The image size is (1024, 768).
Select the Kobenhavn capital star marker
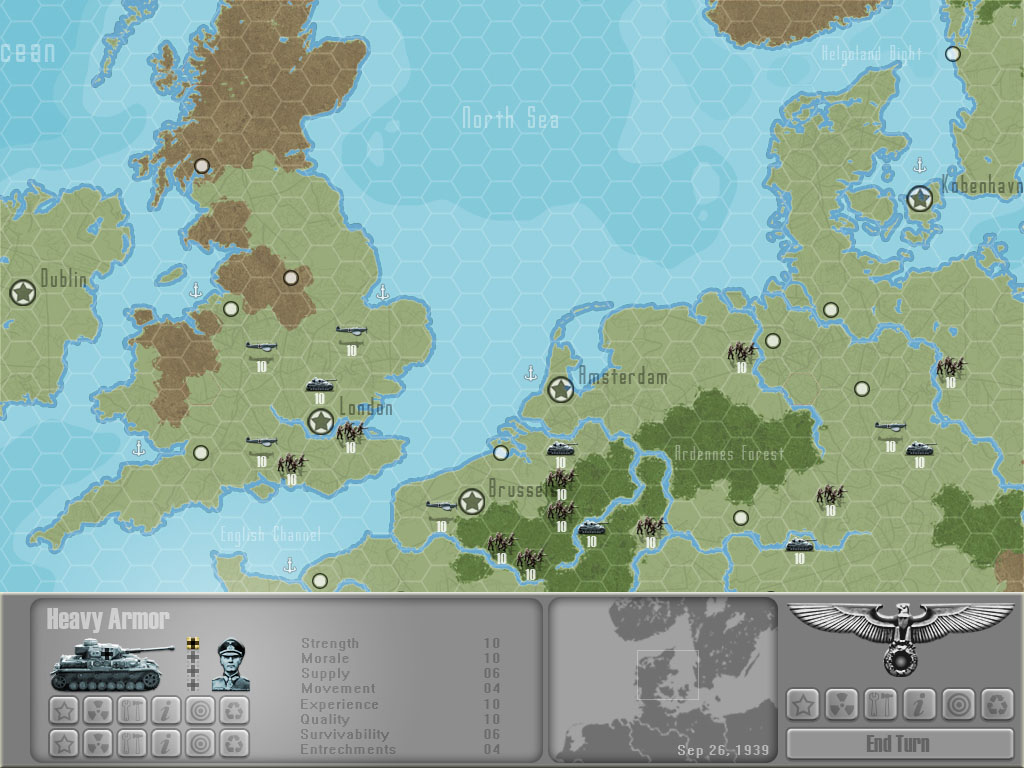(x=919, y=199)
